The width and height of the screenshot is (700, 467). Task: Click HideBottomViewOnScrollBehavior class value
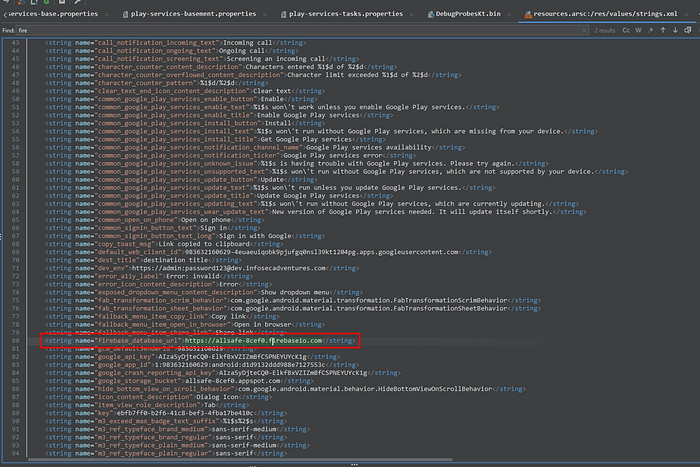(365, 389)
